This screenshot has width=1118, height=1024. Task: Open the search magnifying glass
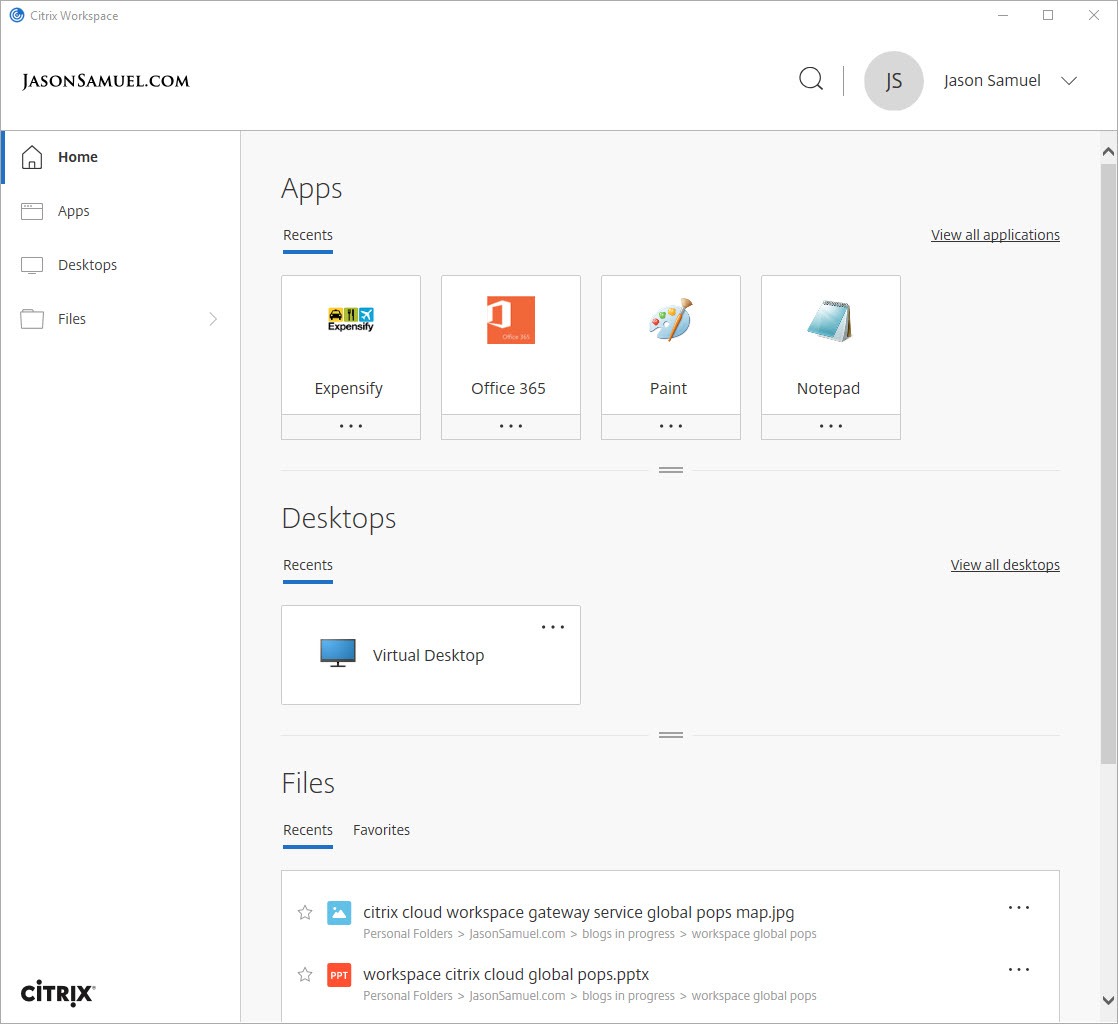click(810, 79)
